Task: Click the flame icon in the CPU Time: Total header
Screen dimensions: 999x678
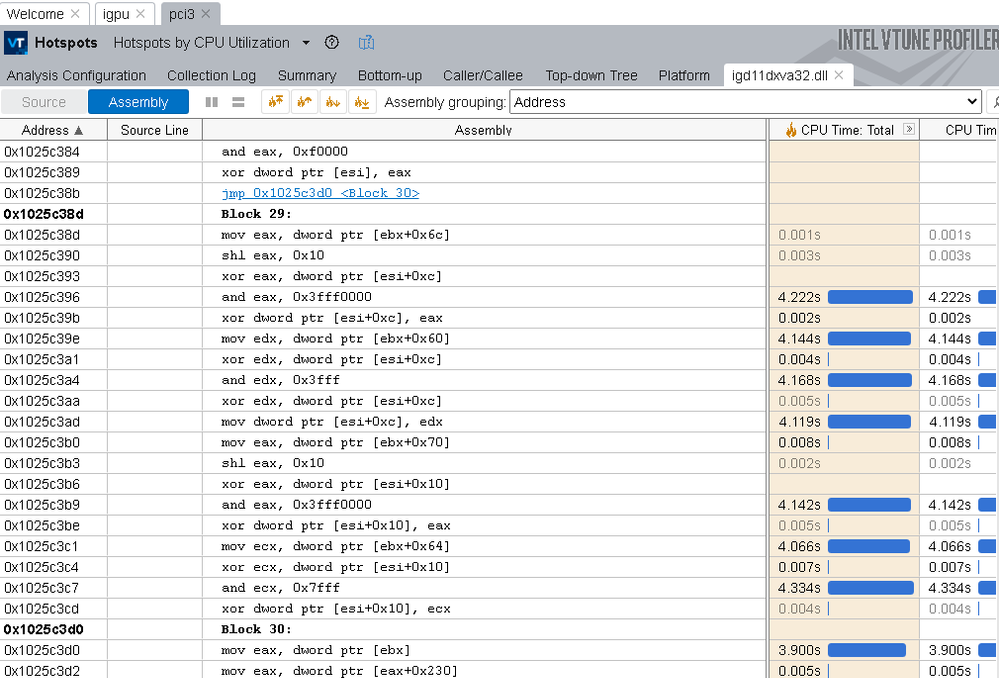Action: click(791, 130)
